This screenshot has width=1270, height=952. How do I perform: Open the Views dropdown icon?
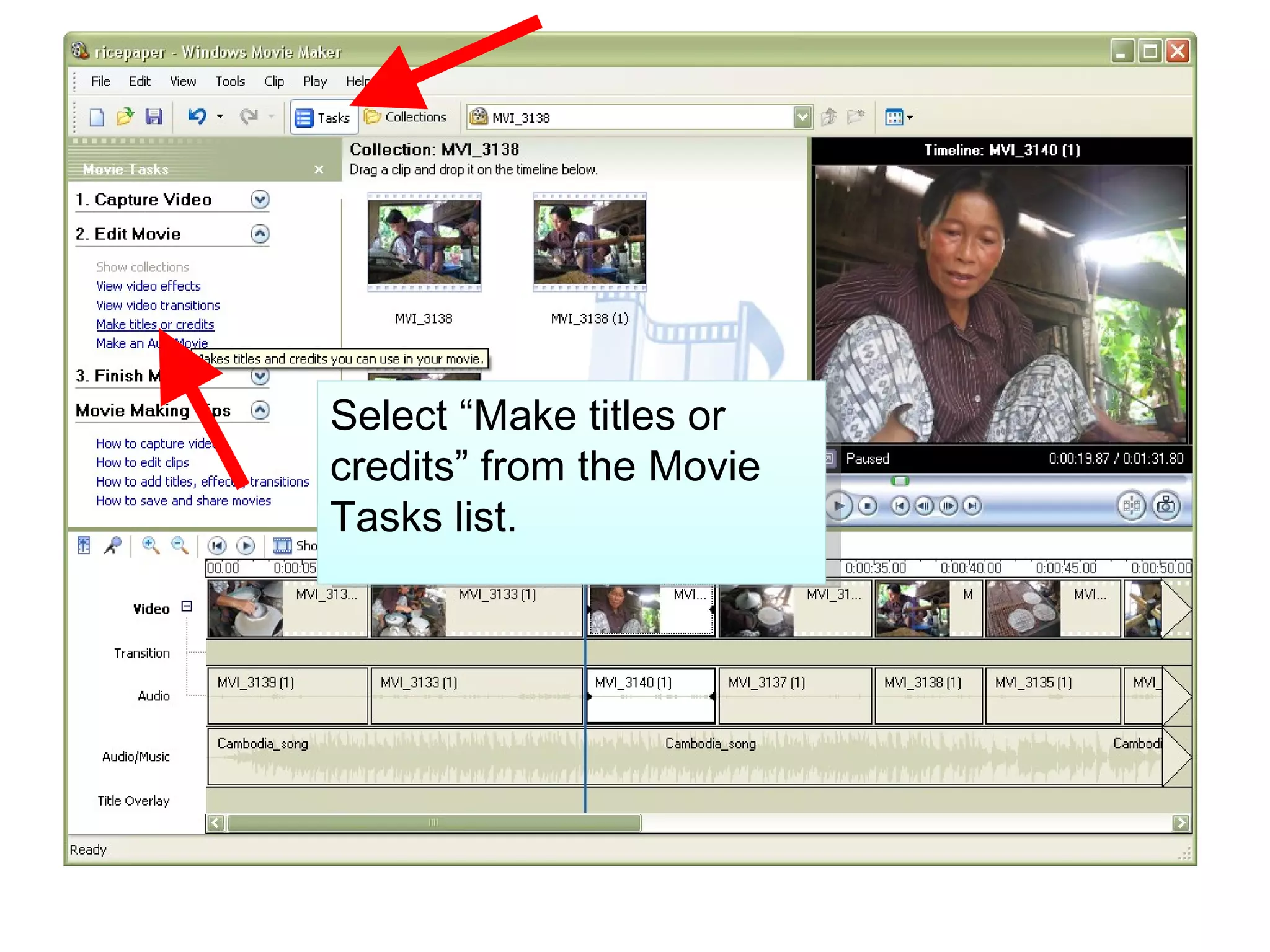tap(899, 117)
